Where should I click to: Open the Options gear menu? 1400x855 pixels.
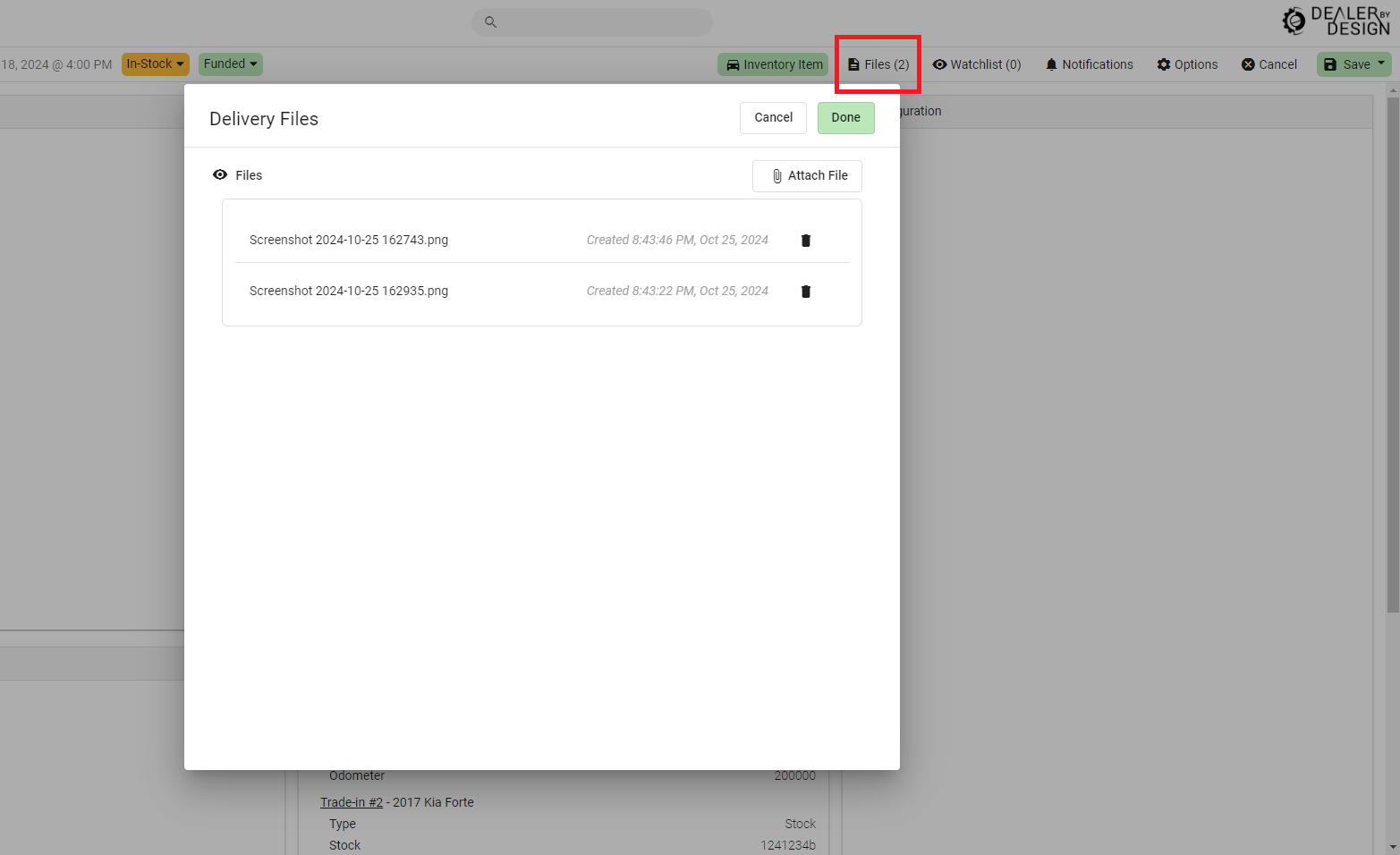(x=1187, y=64)
